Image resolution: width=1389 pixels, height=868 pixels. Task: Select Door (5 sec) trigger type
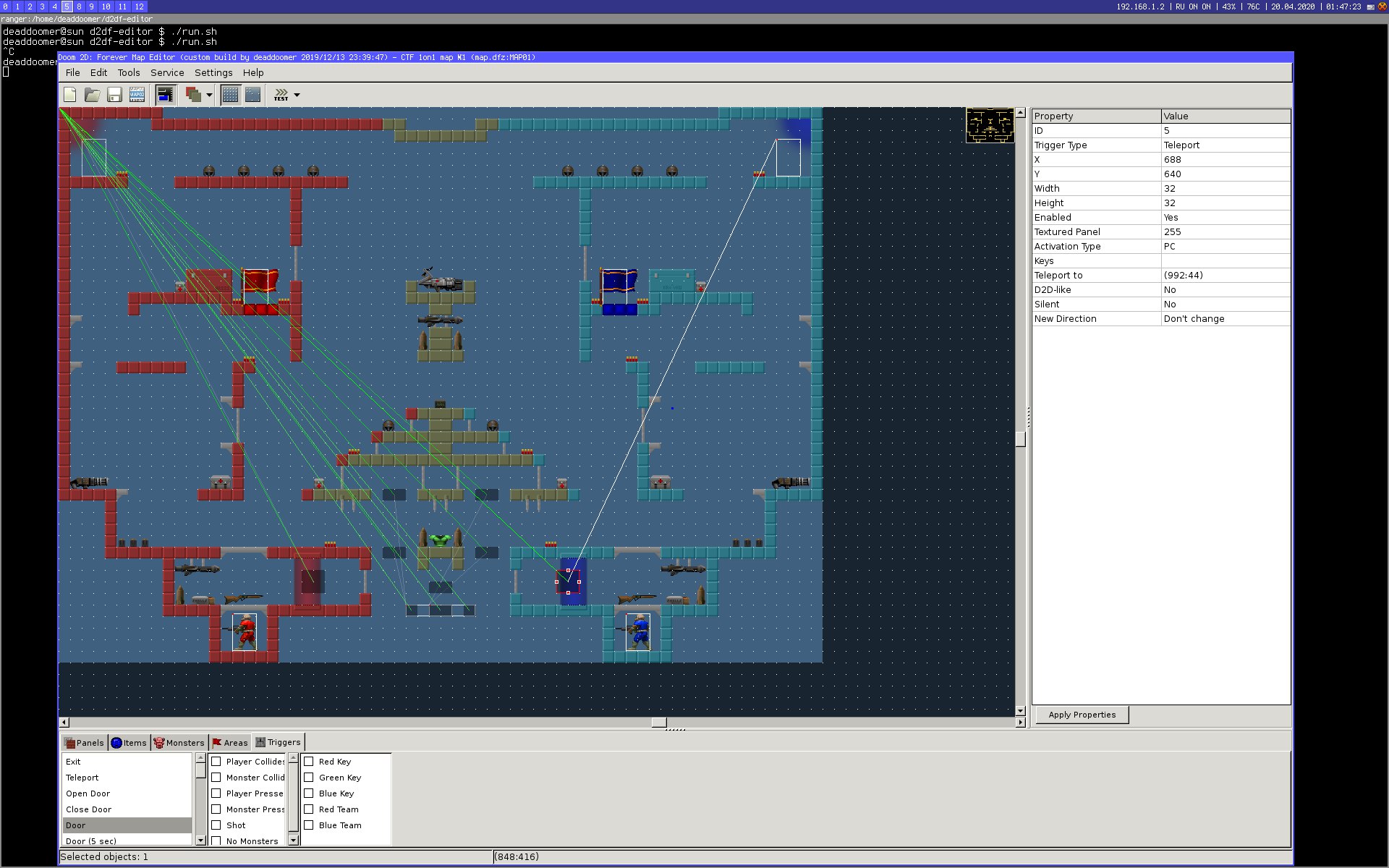point(127,841)
